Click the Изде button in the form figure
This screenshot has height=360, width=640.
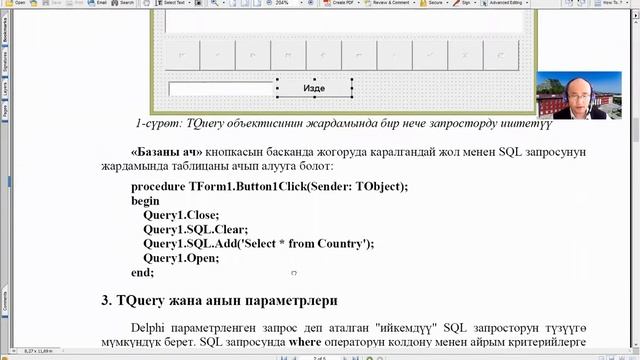click(314, 88)
